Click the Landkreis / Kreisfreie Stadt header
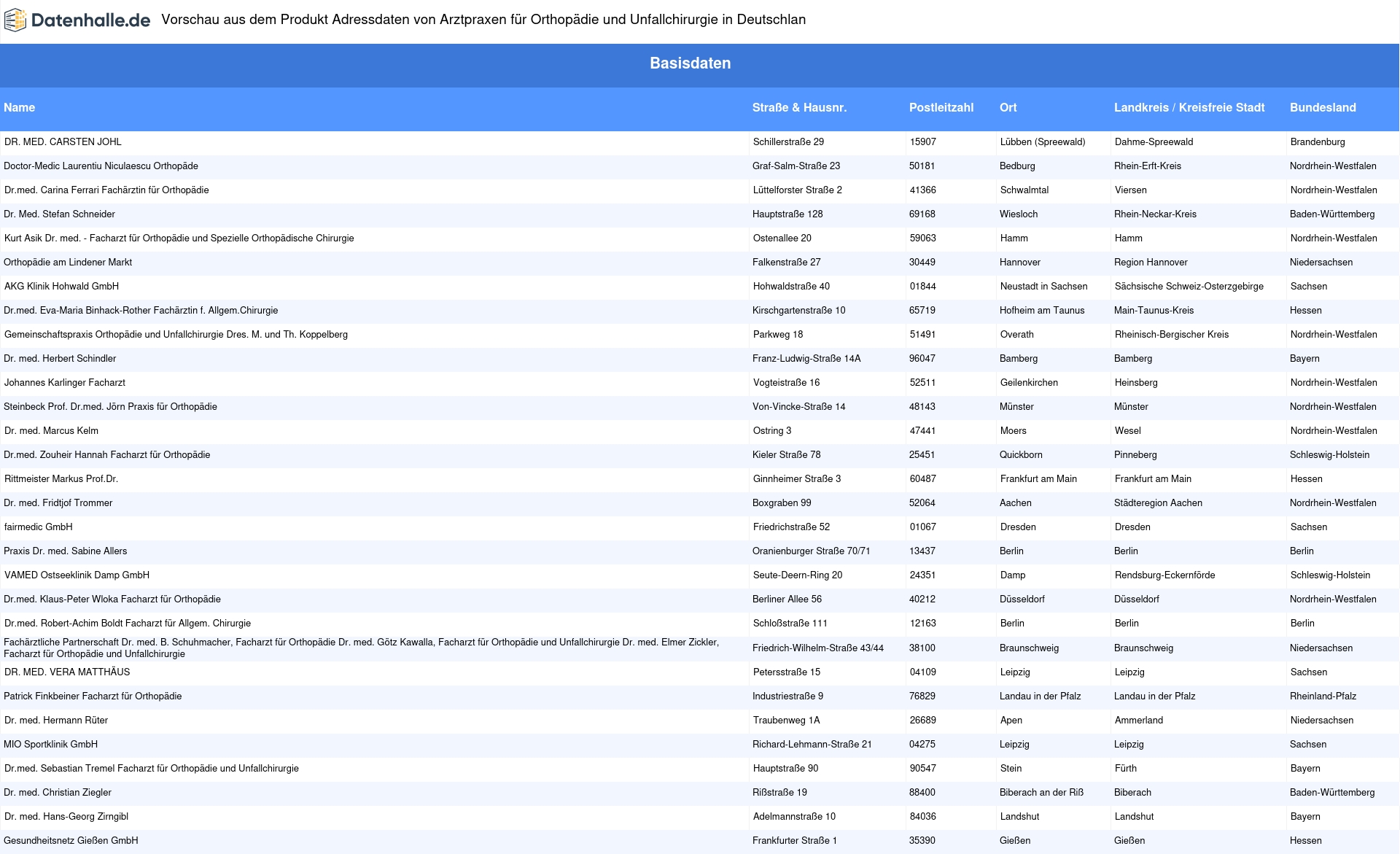 click(x=1189, y=108)
